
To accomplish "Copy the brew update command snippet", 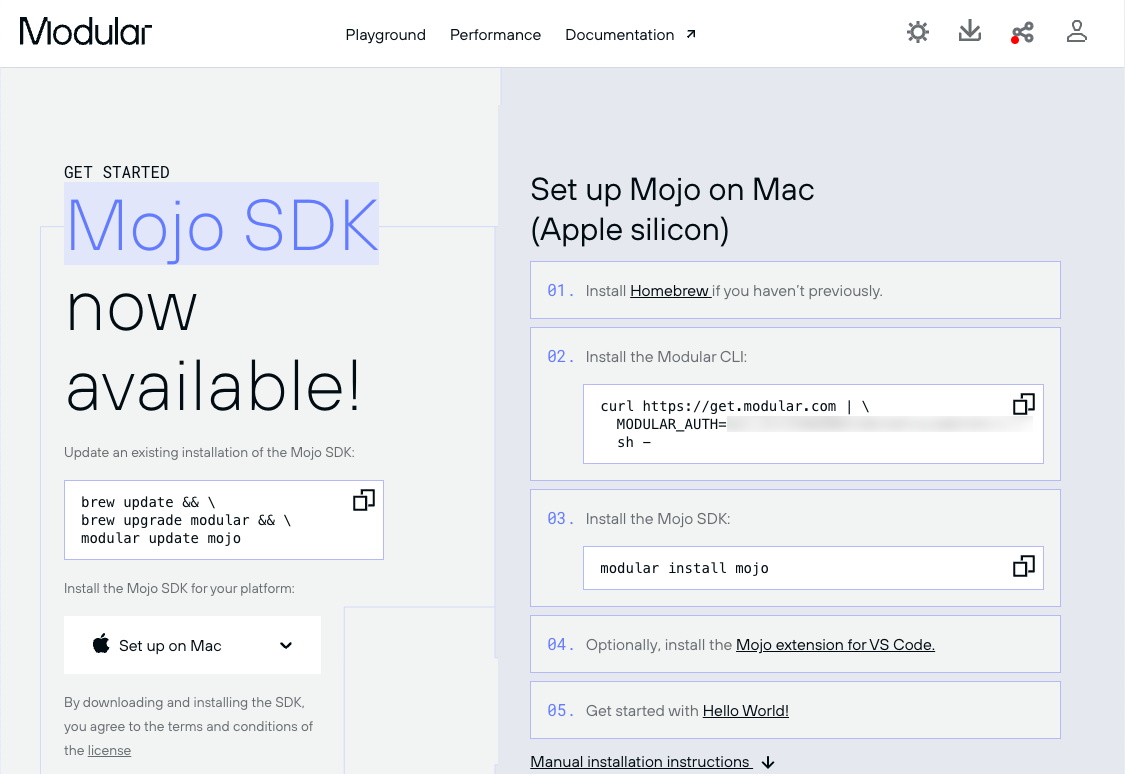I will pos(364,498).
